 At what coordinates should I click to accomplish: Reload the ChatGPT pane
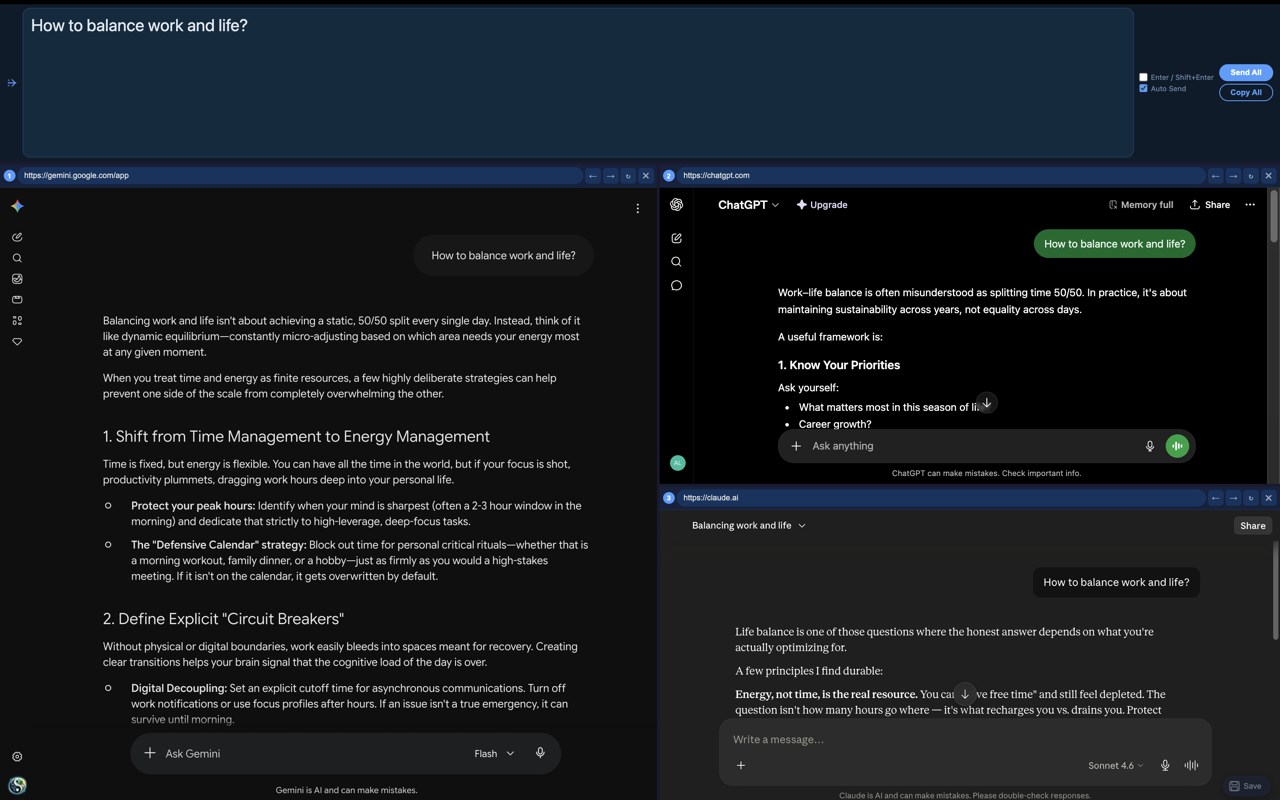pos(1250,176)
